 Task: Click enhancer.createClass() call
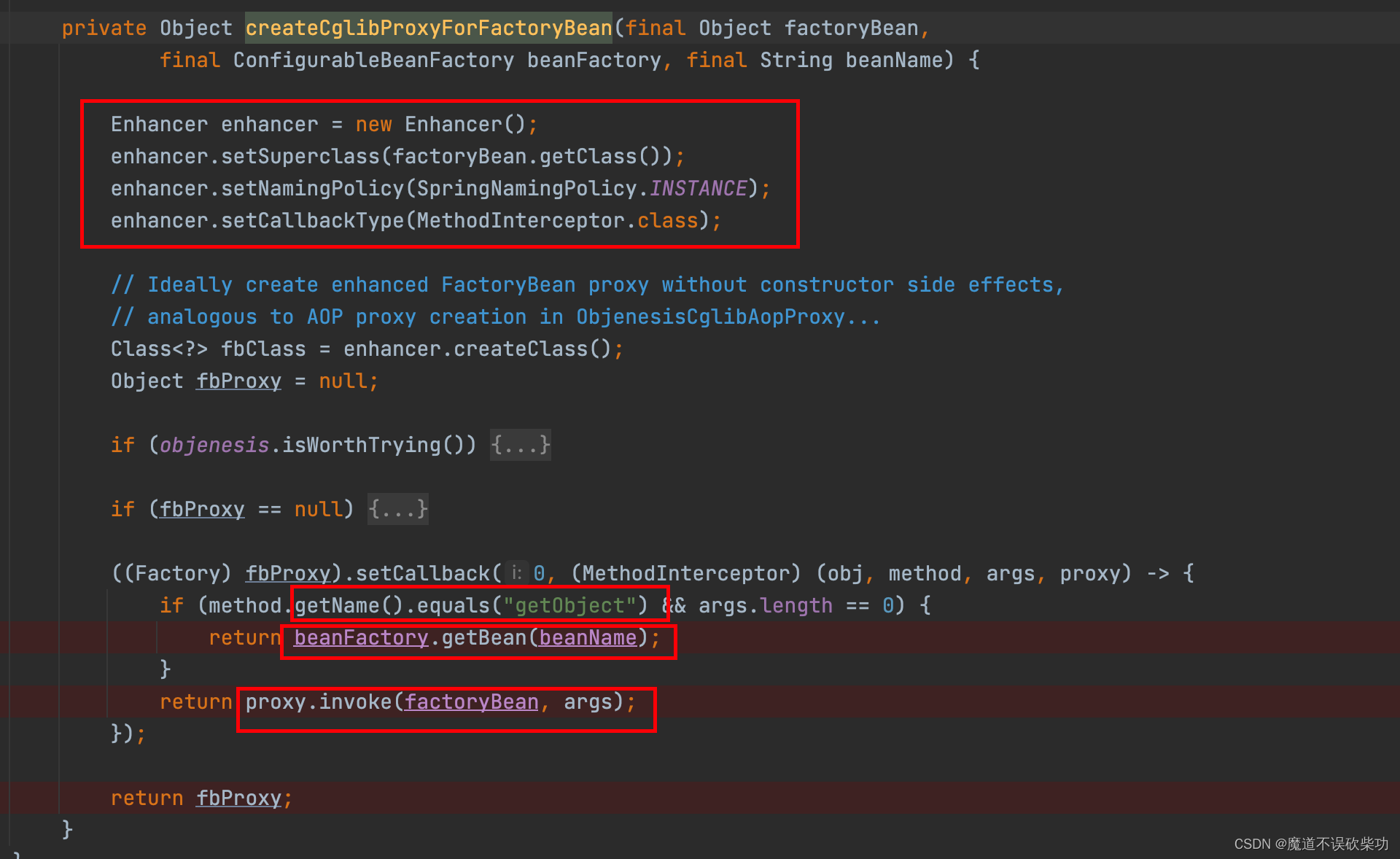pos(477,349)
